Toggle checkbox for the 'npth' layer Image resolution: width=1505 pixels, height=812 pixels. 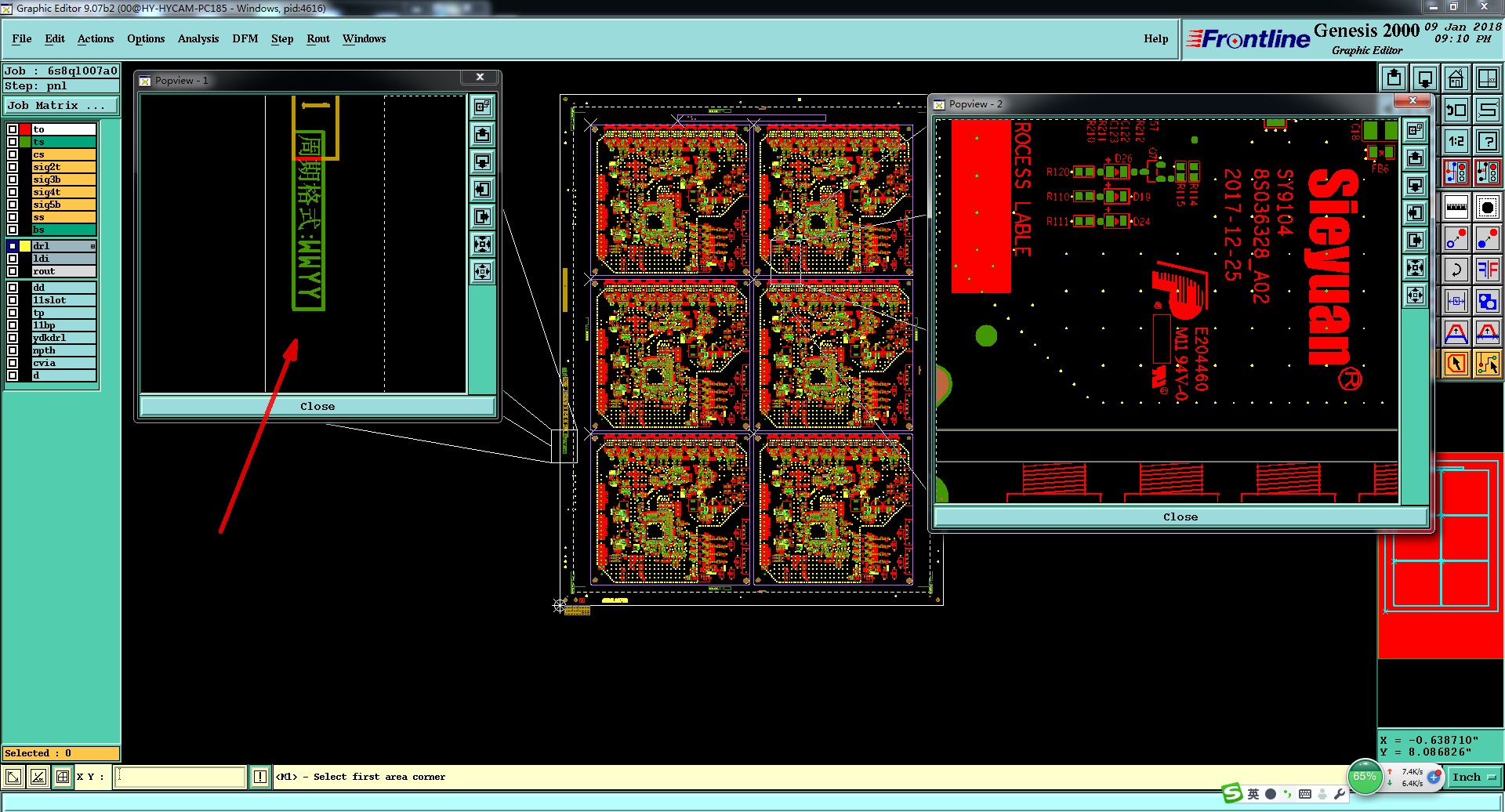13,350
